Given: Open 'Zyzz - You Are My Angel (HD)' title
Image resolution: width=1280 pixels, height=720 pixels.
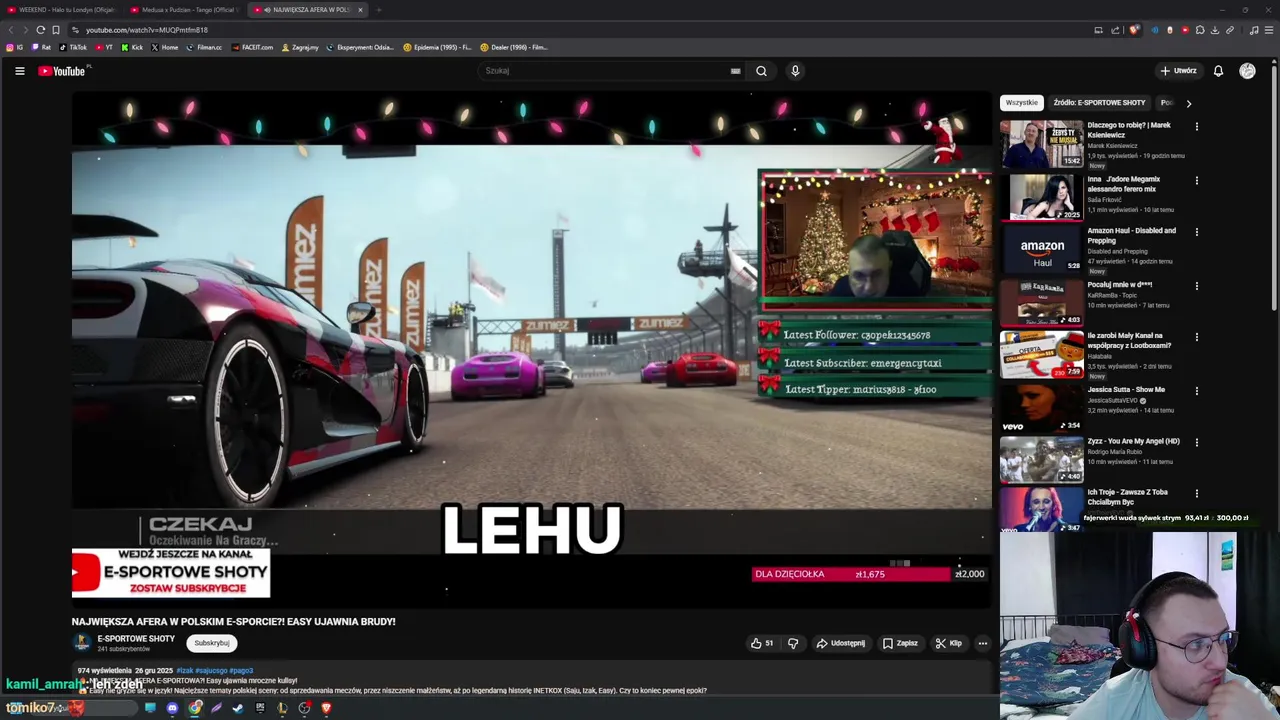Looking at the screenshot, I should [1133, 441].
